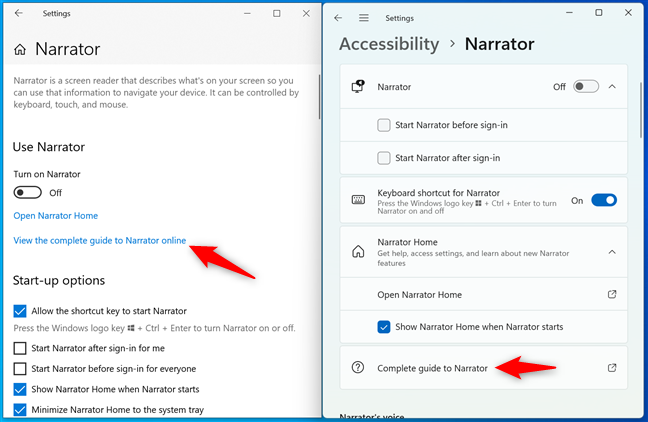Uncheck Allow the shortcut key to start Narrator
Image resolution: width=648 pixels, height=422 pixels.
(x=20, y=311)
